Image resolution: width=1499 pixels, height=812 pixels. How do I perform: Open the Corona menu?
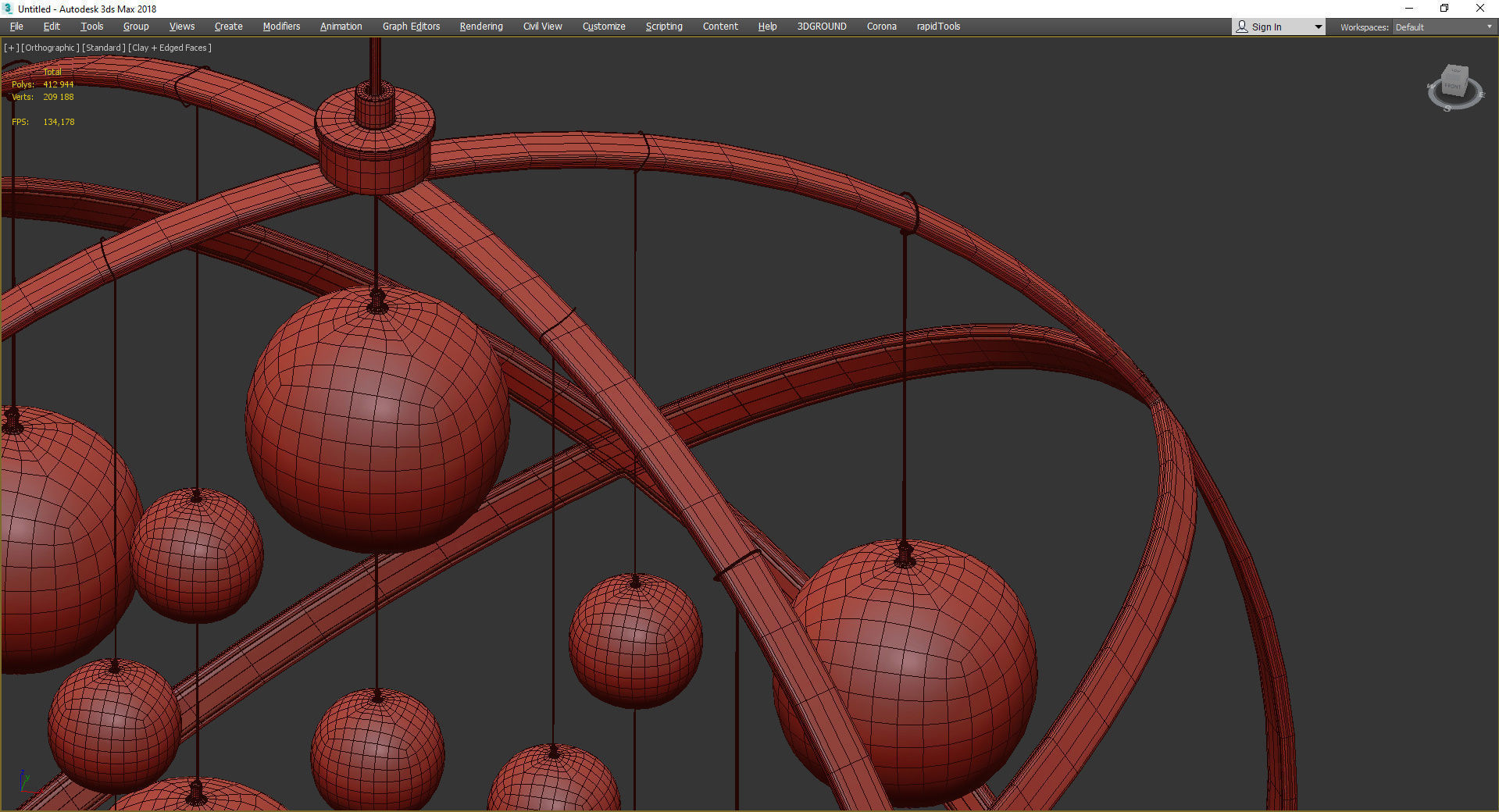tap(882, 27)
